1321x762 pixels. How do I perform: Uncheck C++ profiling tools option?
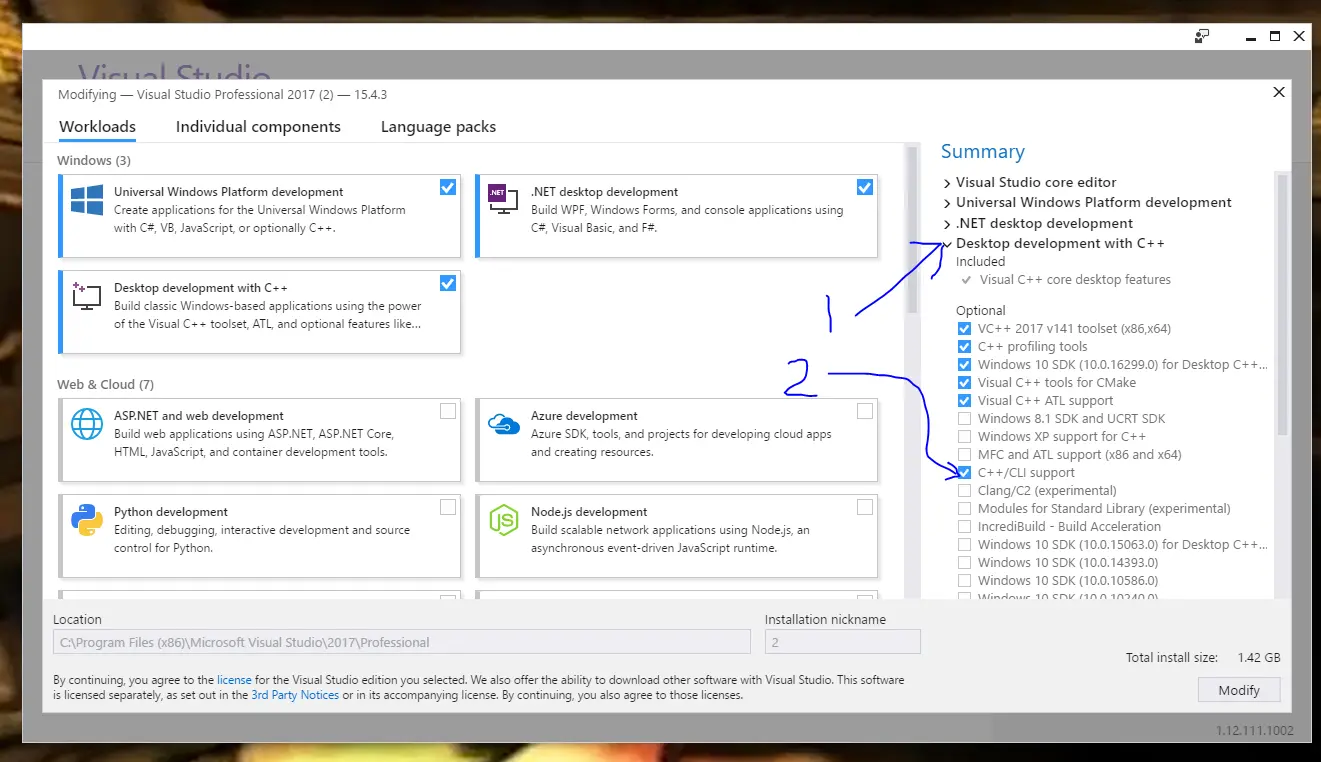(964, 346)
